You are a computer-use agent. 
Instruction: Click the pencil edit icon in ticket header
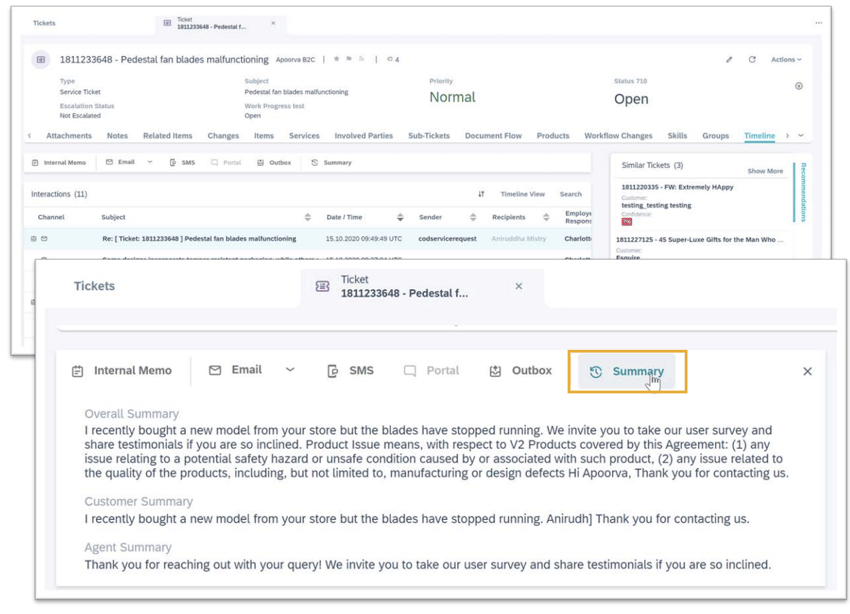tap(729, 60)
